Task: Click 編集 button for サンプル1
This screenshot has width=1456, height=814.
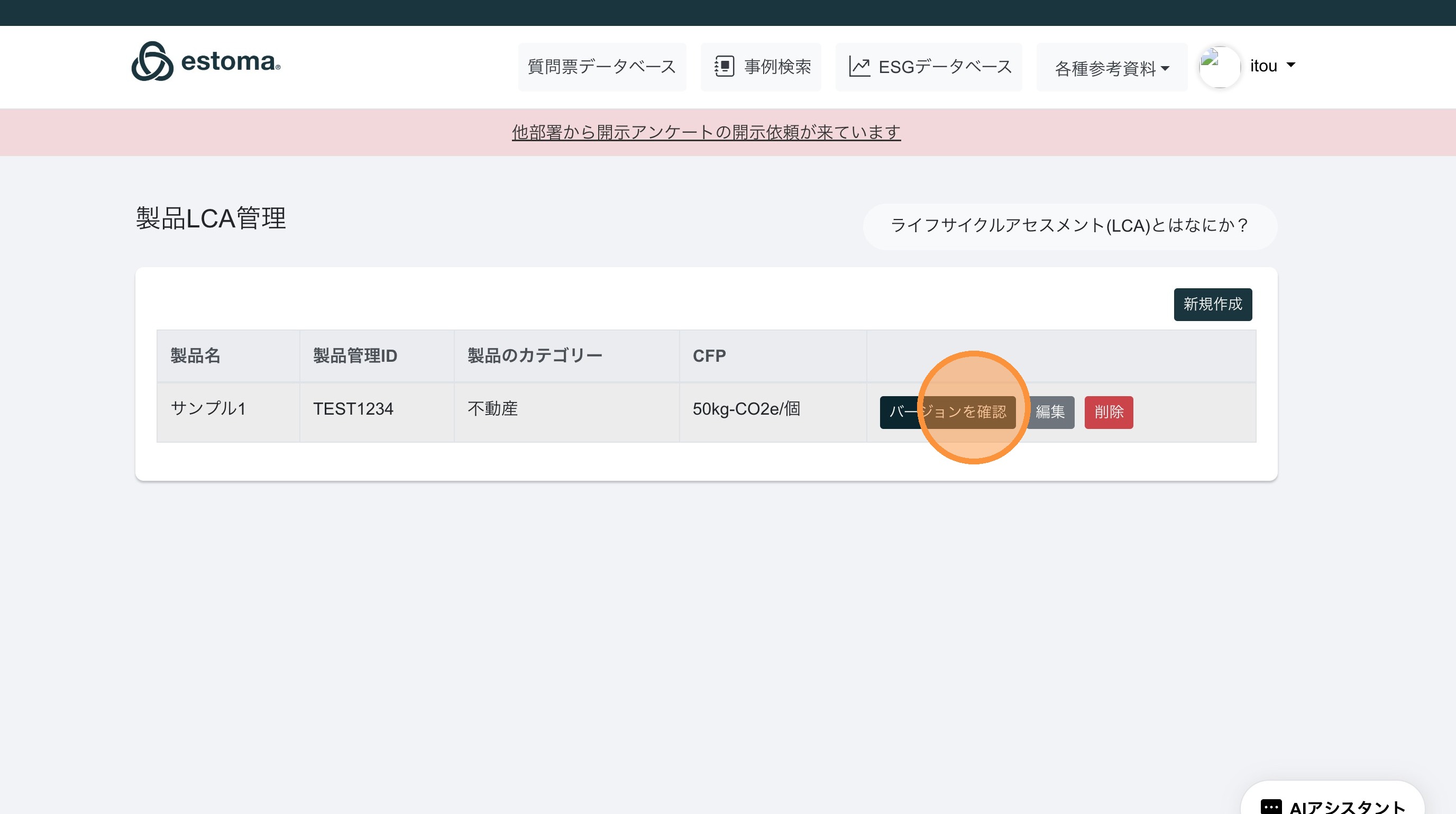Action: (1050, 412)
